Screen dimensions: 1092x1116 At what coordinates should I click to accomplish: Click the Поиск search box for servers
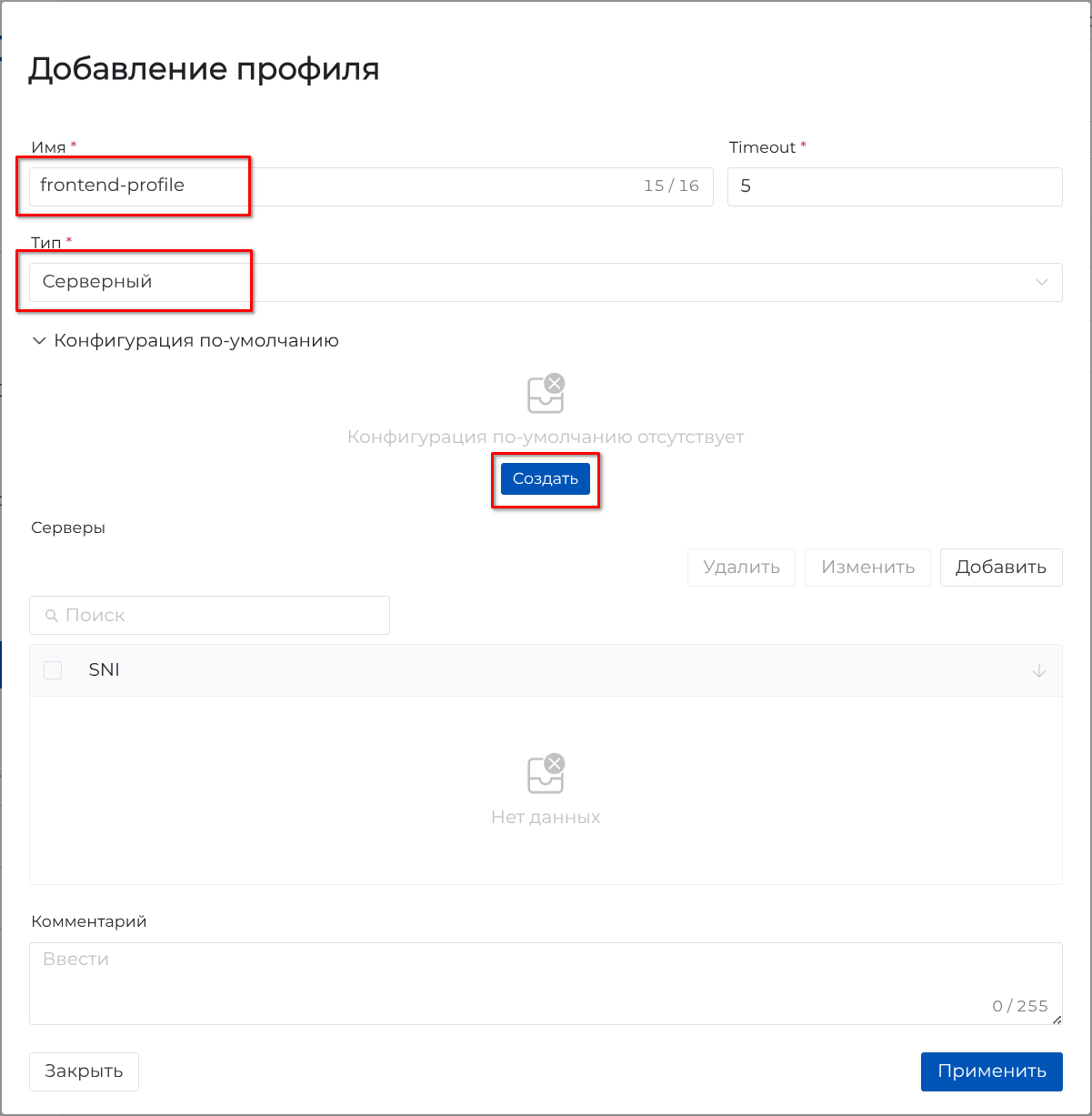[218, 616]
